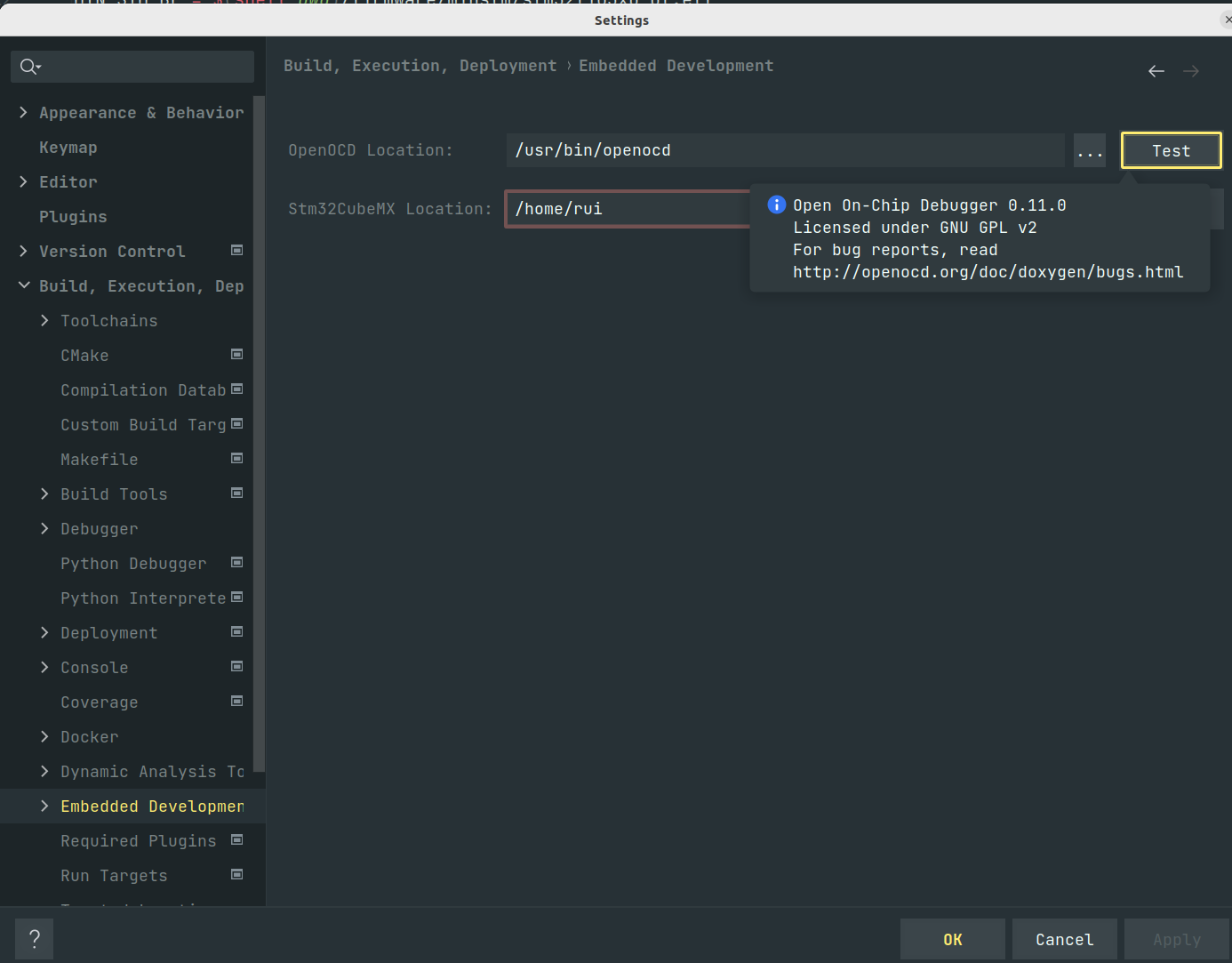
Task: Click the back navigation arrow
Action: 1156,71
